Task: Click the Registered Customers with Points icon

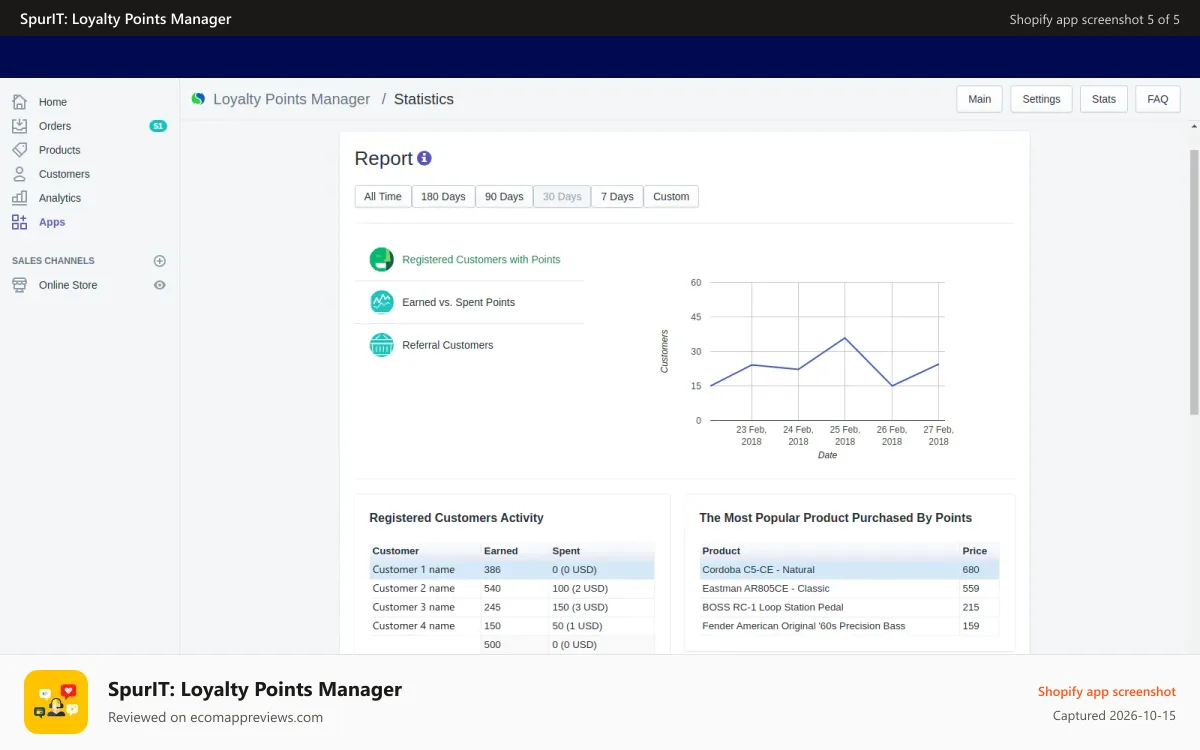Action: 381,259
